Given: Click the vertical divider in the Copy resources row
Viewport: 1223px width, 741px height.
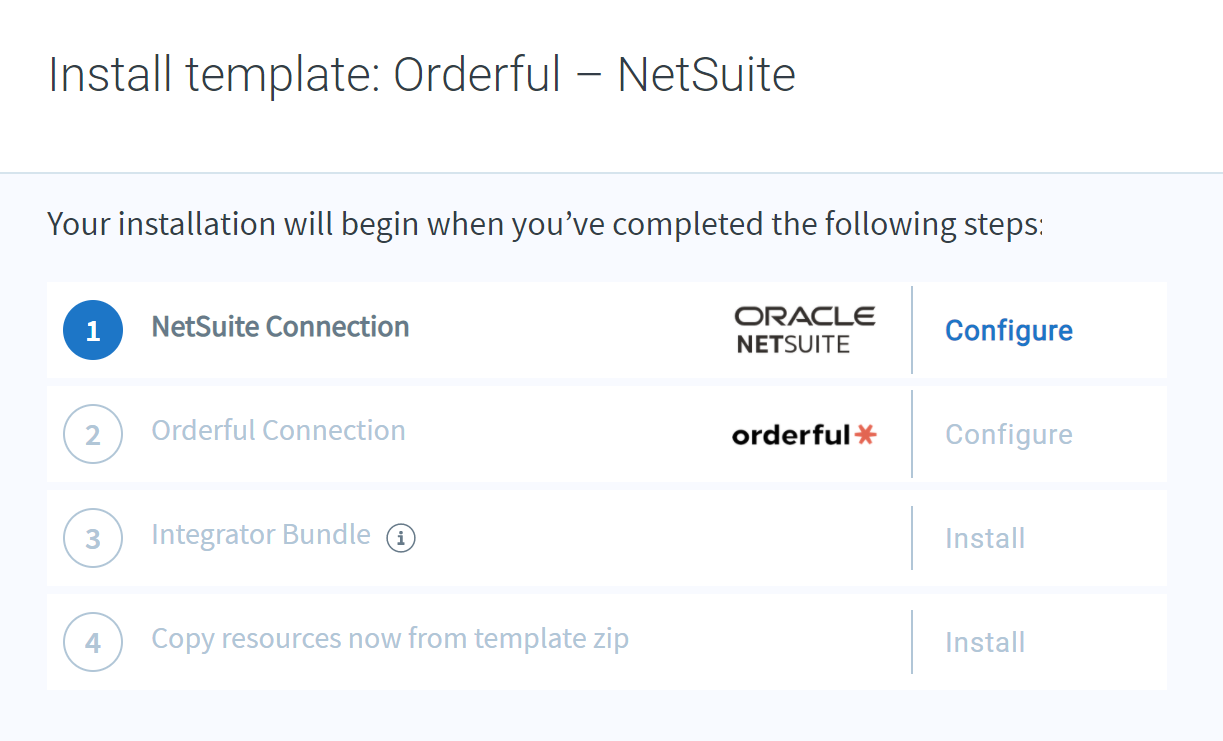Looking at the screenshot, I should [x=912, y=642].
